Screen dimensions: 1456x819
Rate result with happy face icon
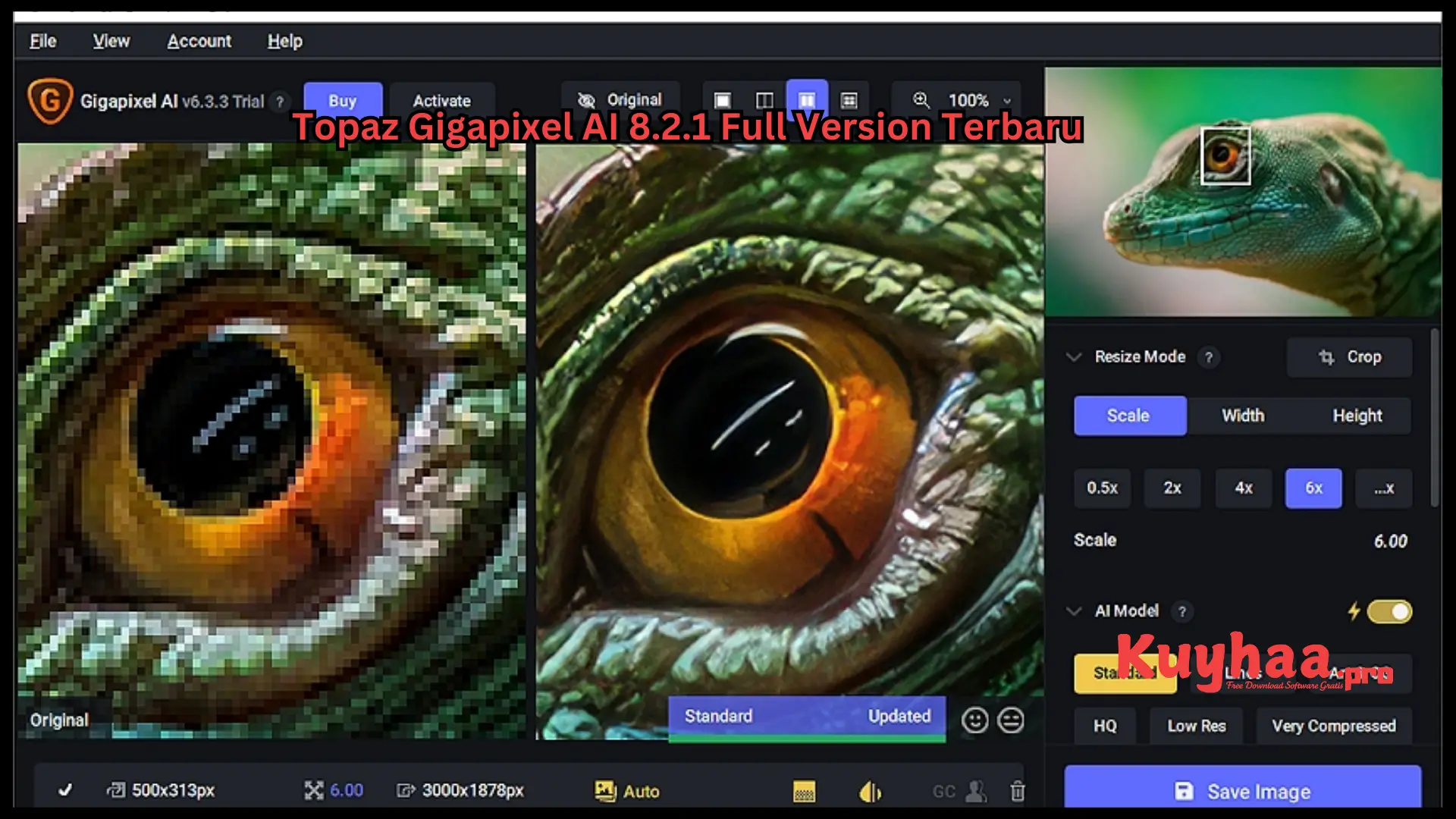click(x=974, y=720)
